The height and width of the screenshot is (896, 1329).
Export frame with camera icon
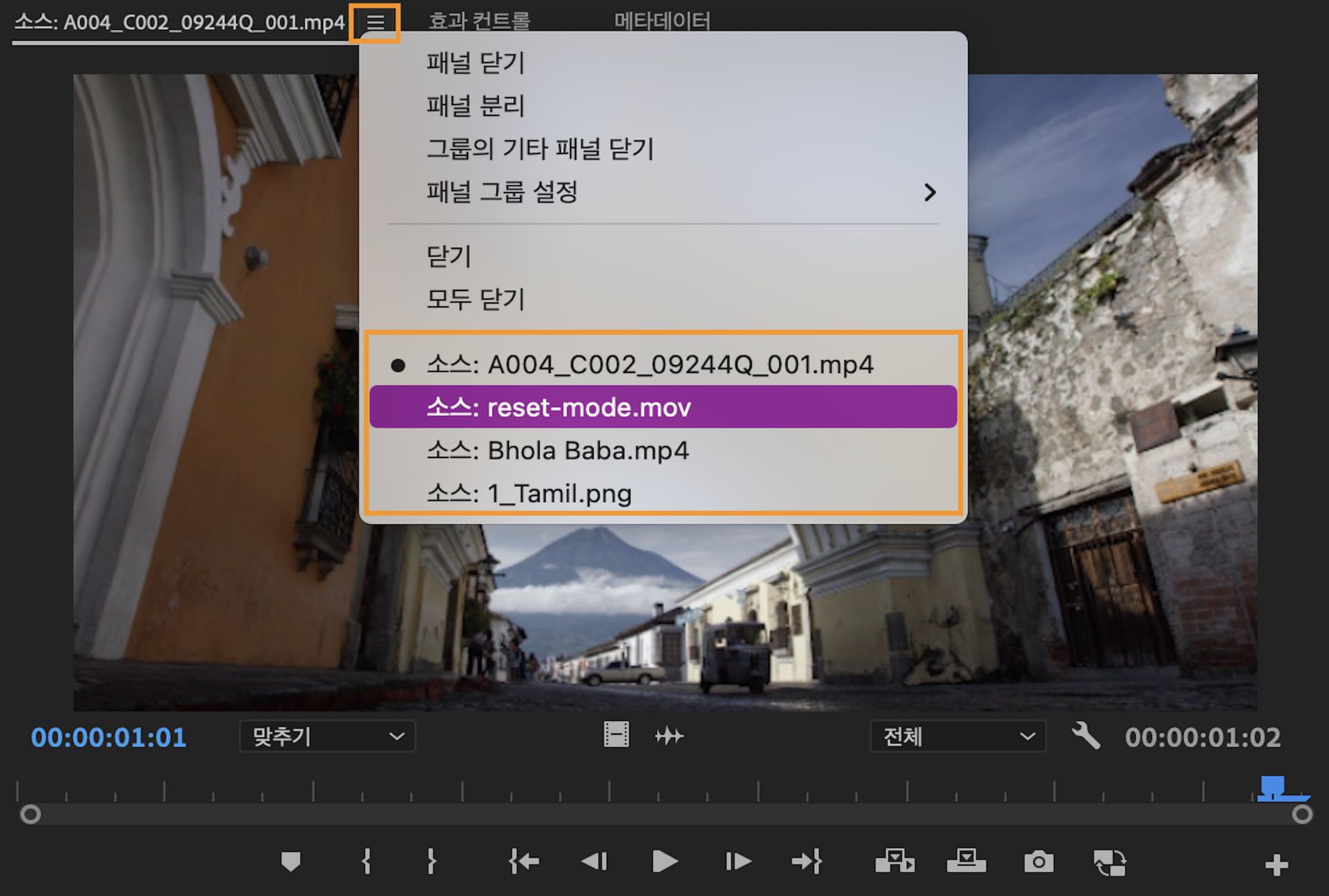(1038, 862)
